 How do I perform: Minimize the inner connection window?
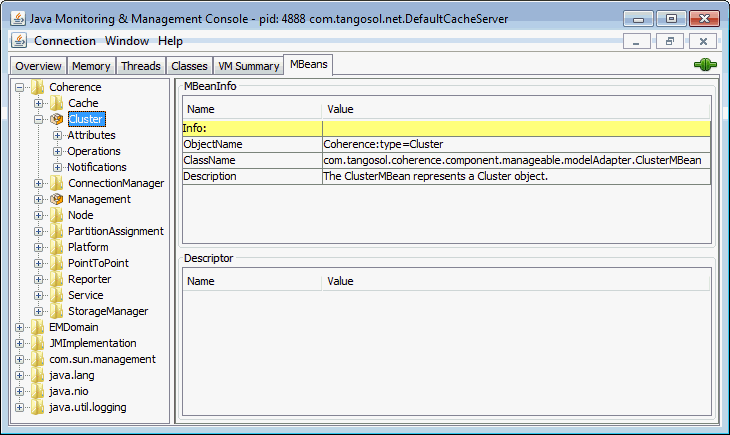click(x=636, y=41)
